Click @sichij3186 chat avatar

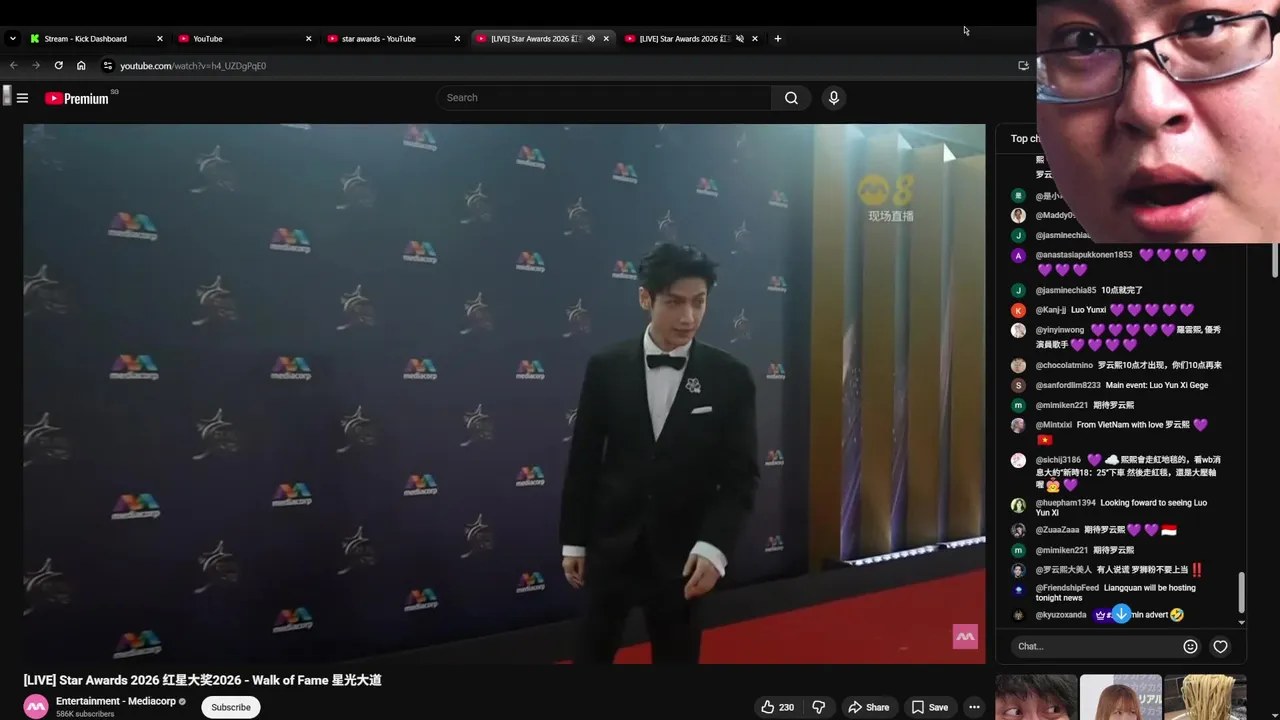pos(1018,460)
